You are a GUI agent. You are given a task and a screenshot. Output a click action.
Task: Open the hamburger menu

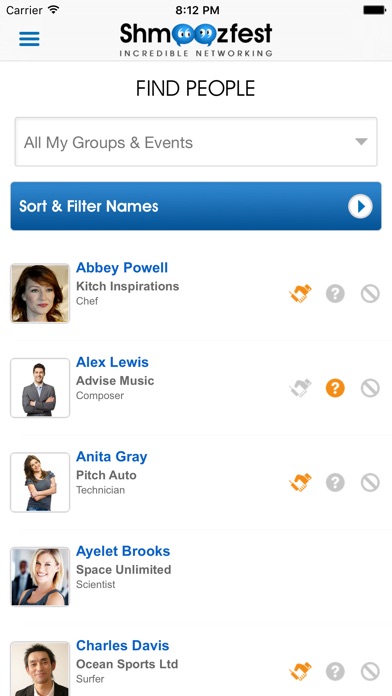pos(29,39)
